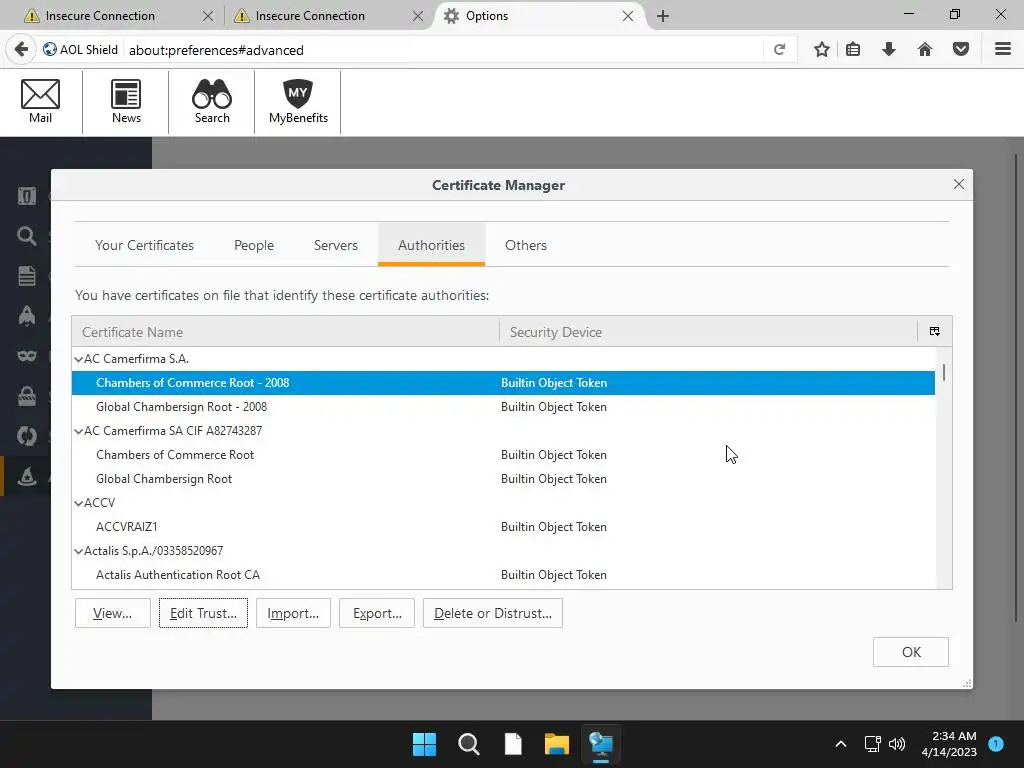Image resolution: width=1024 pixels, height=768 pixels.
Task: Show hidden tray icons chevron
Action: pos(841,744)
